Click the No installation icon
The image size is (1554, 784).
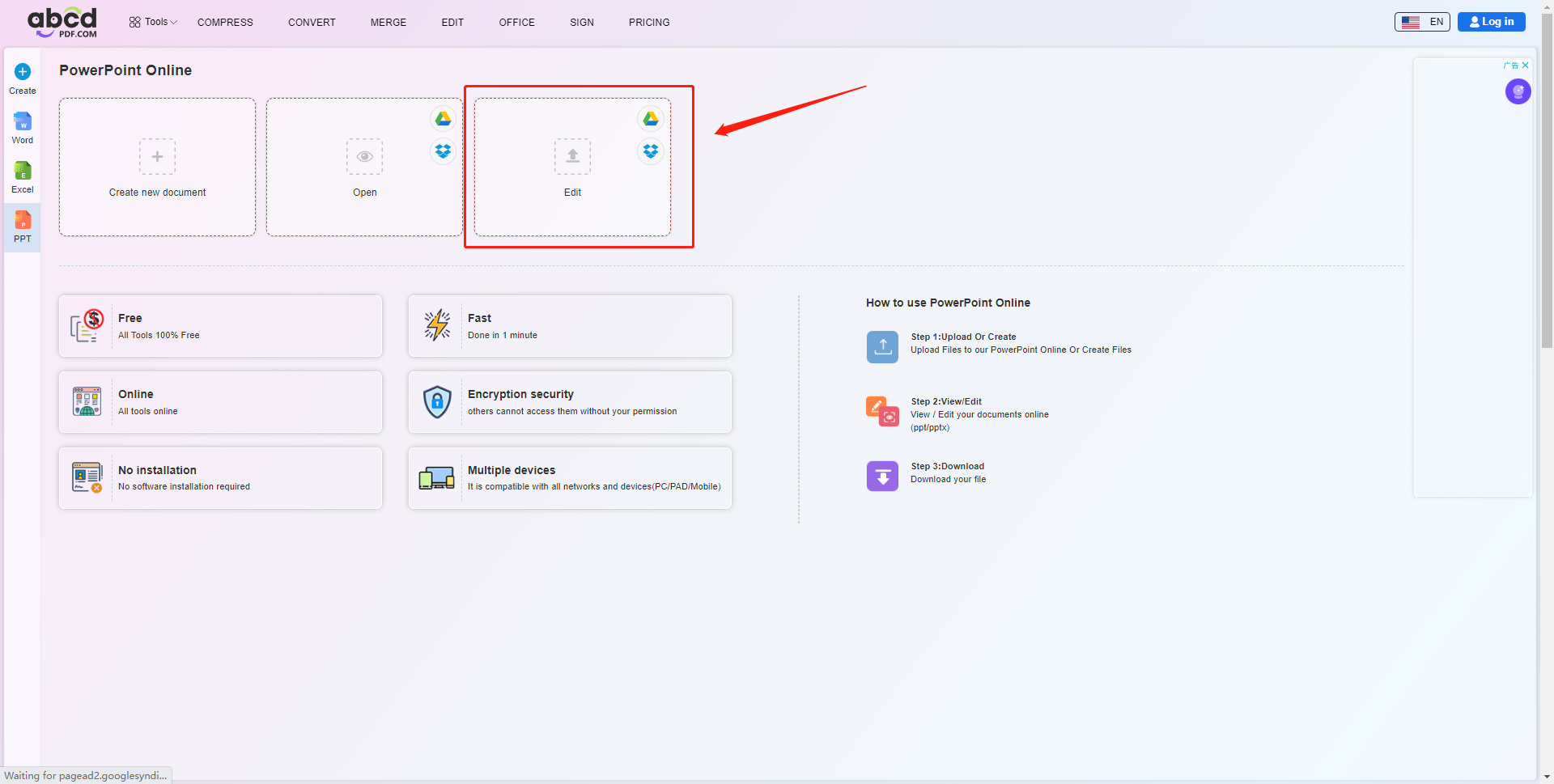tap(87, 477)
